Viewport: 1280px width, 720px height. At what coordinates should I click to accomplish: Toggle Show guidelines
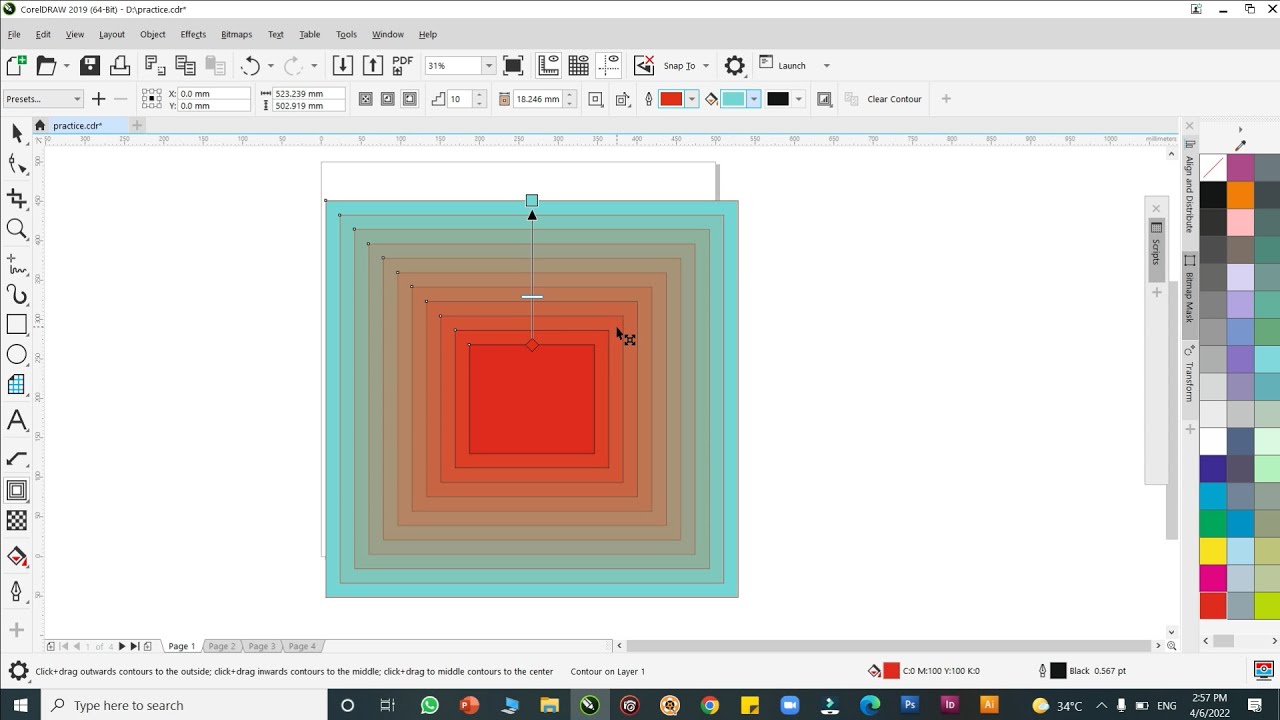pos(609,66)
